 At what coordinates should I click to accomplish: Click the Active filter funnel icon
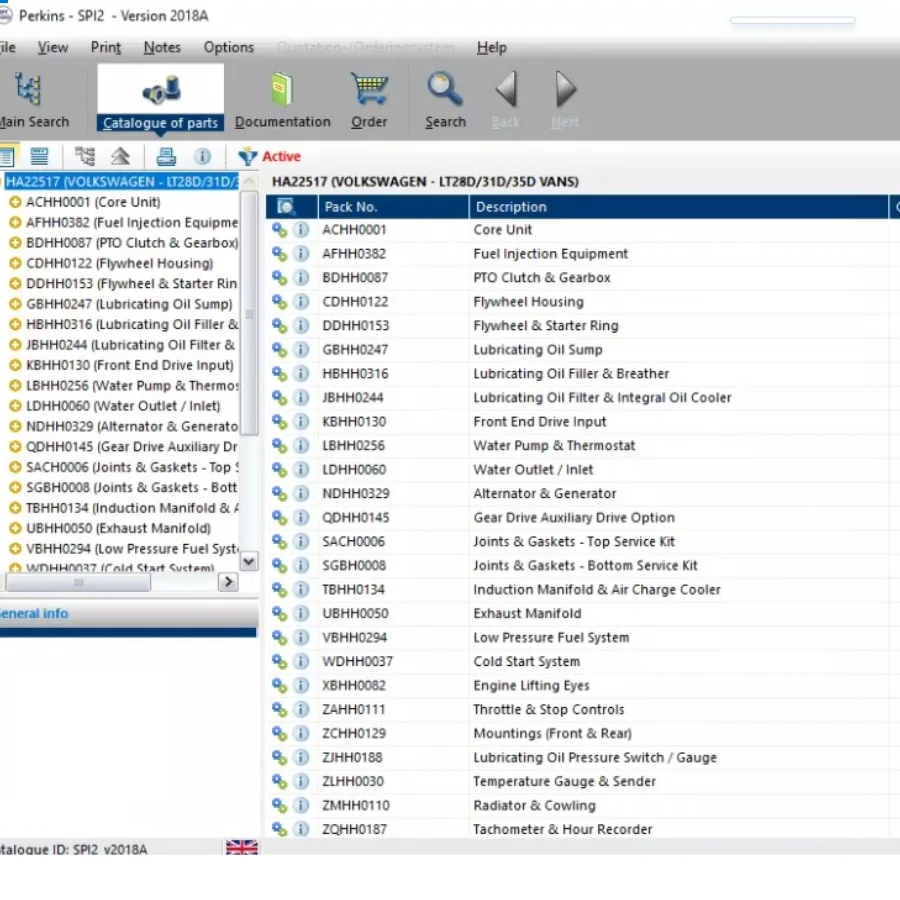pos(247,156)
